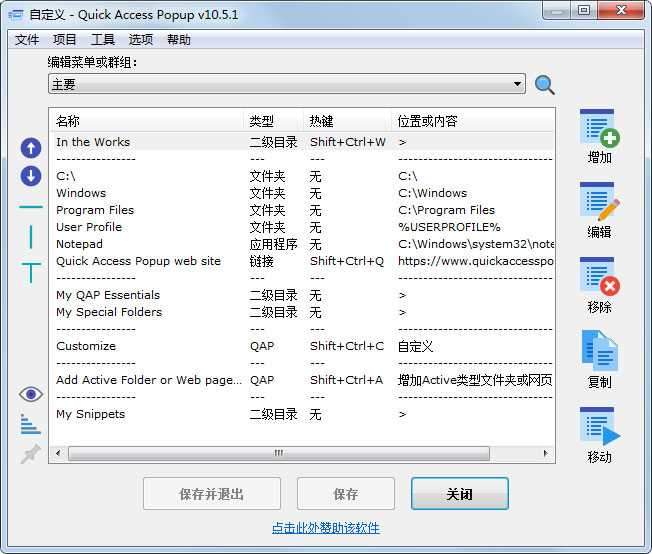Click the magnifier search icon
This screenshot has height=554, width=652.
pos(544,85)
